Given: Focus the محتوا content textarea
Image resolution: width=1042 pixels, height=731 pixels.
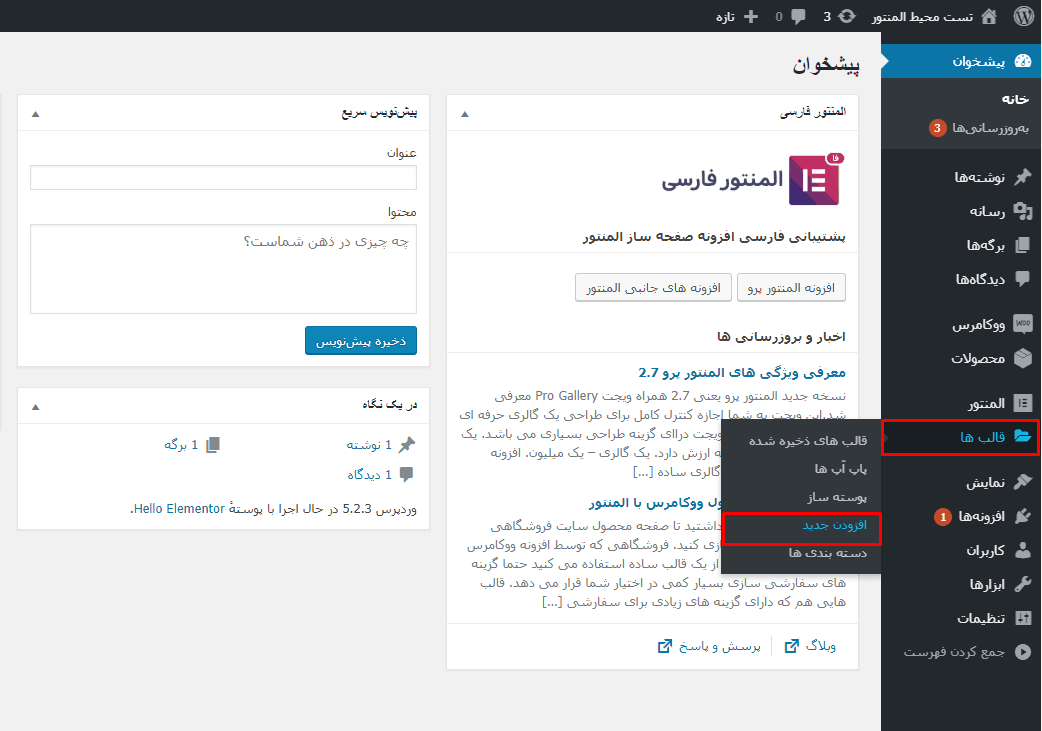Looking at the screenshot, I should tap(223, 269).
